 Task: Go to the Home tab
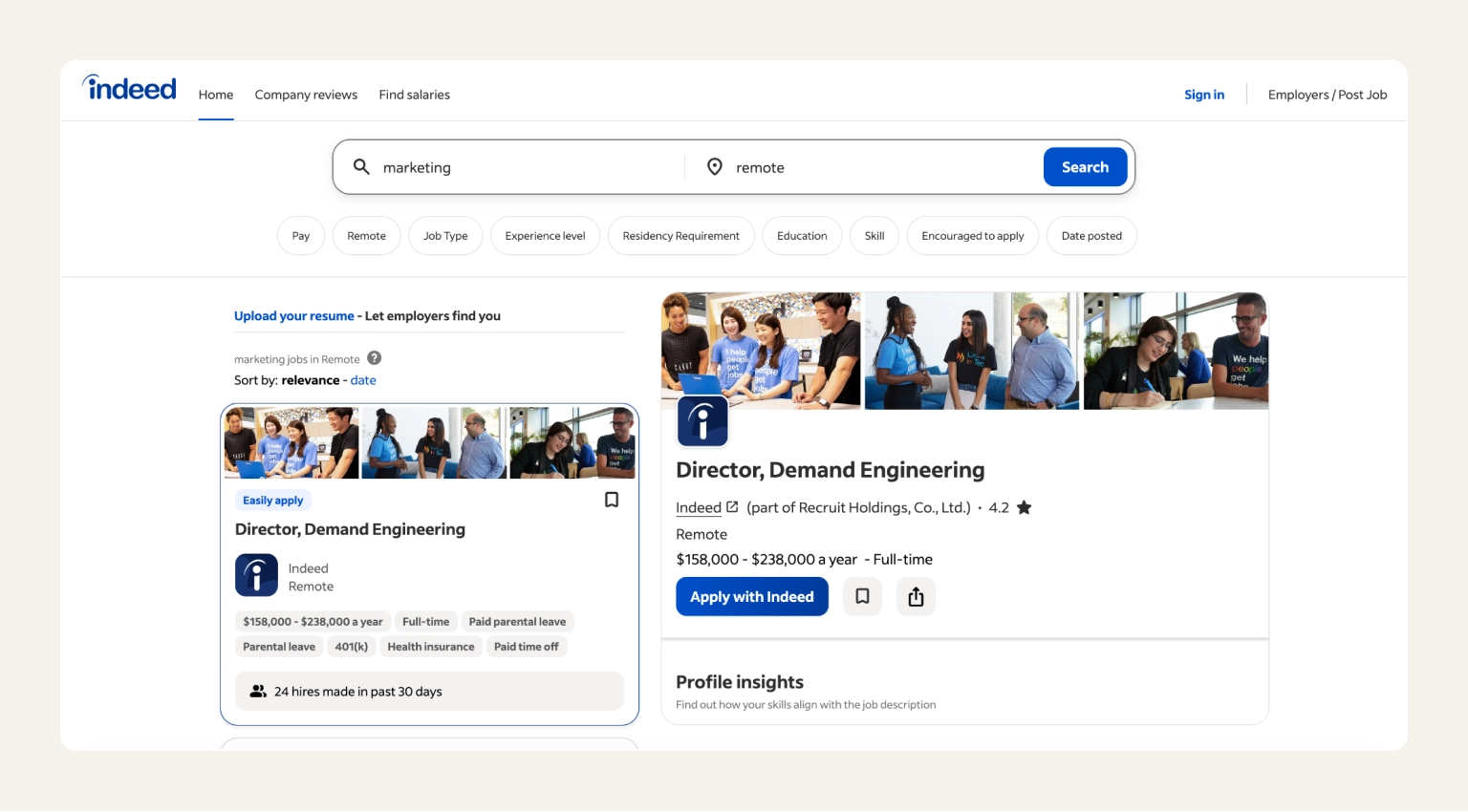coord(216,95)
